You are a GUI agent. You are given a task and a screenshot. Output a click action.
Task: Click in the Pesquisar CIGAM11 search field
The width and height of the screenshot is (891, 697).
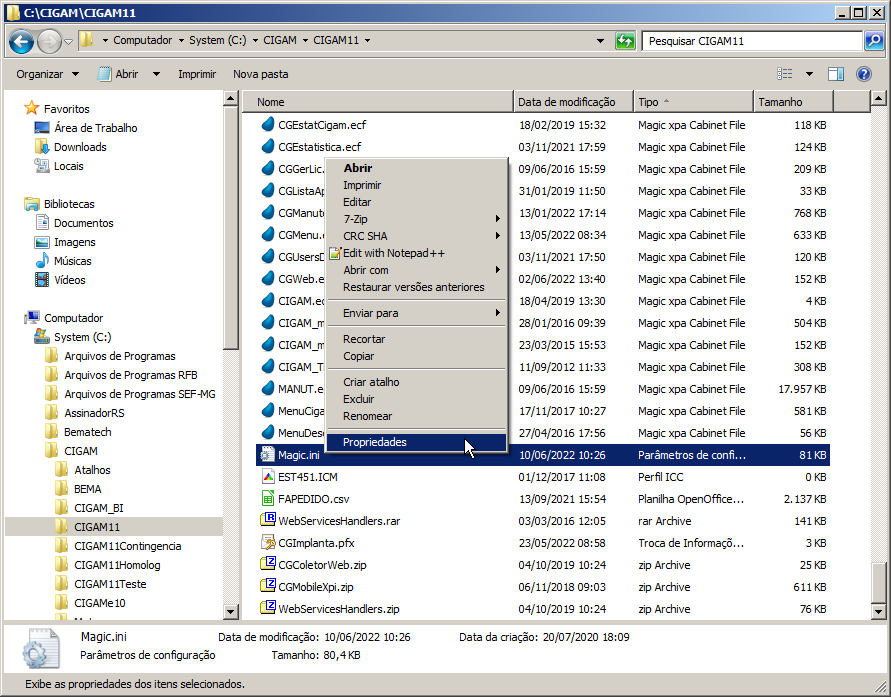tap(752, 41)
